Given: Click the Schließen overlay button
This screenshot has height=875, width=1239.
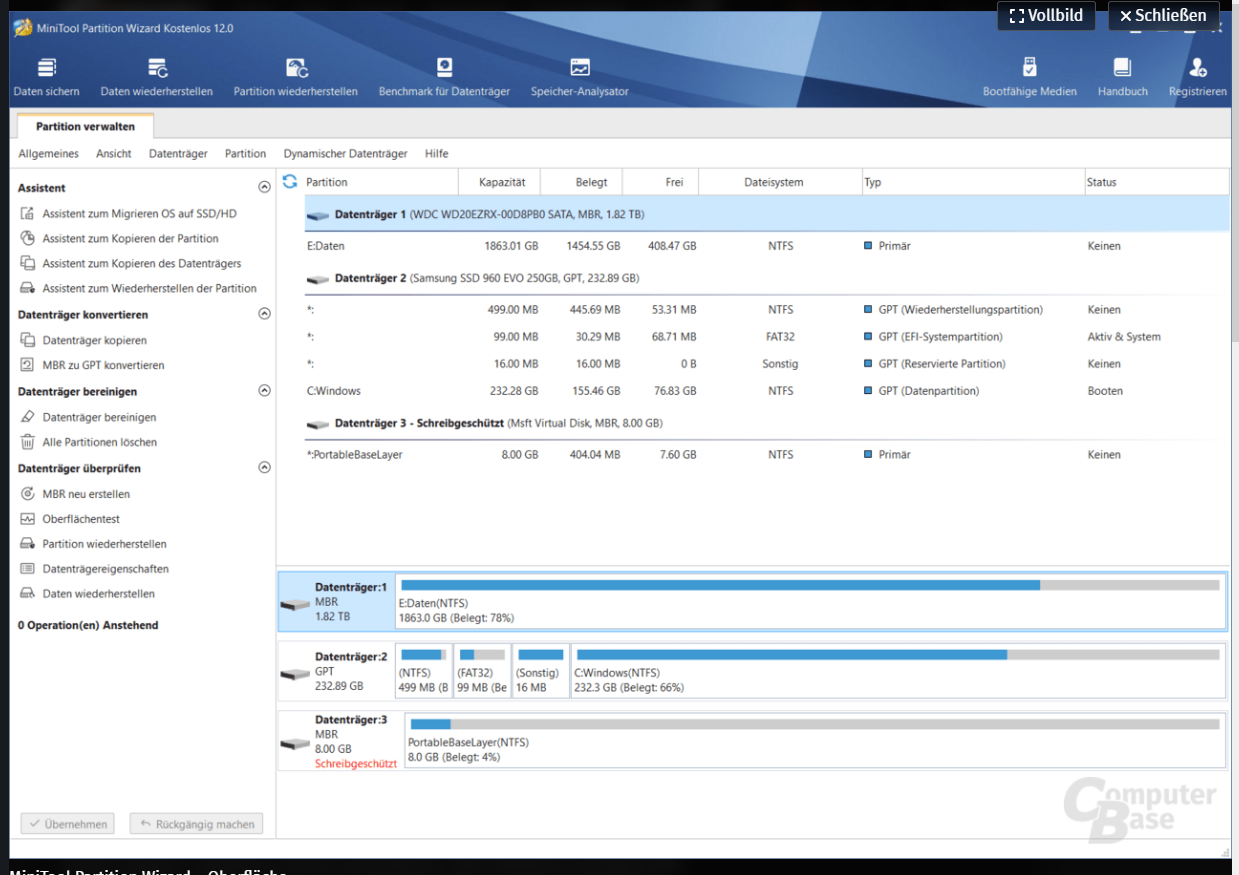Looking at the screenshot, I should 1163,16.
